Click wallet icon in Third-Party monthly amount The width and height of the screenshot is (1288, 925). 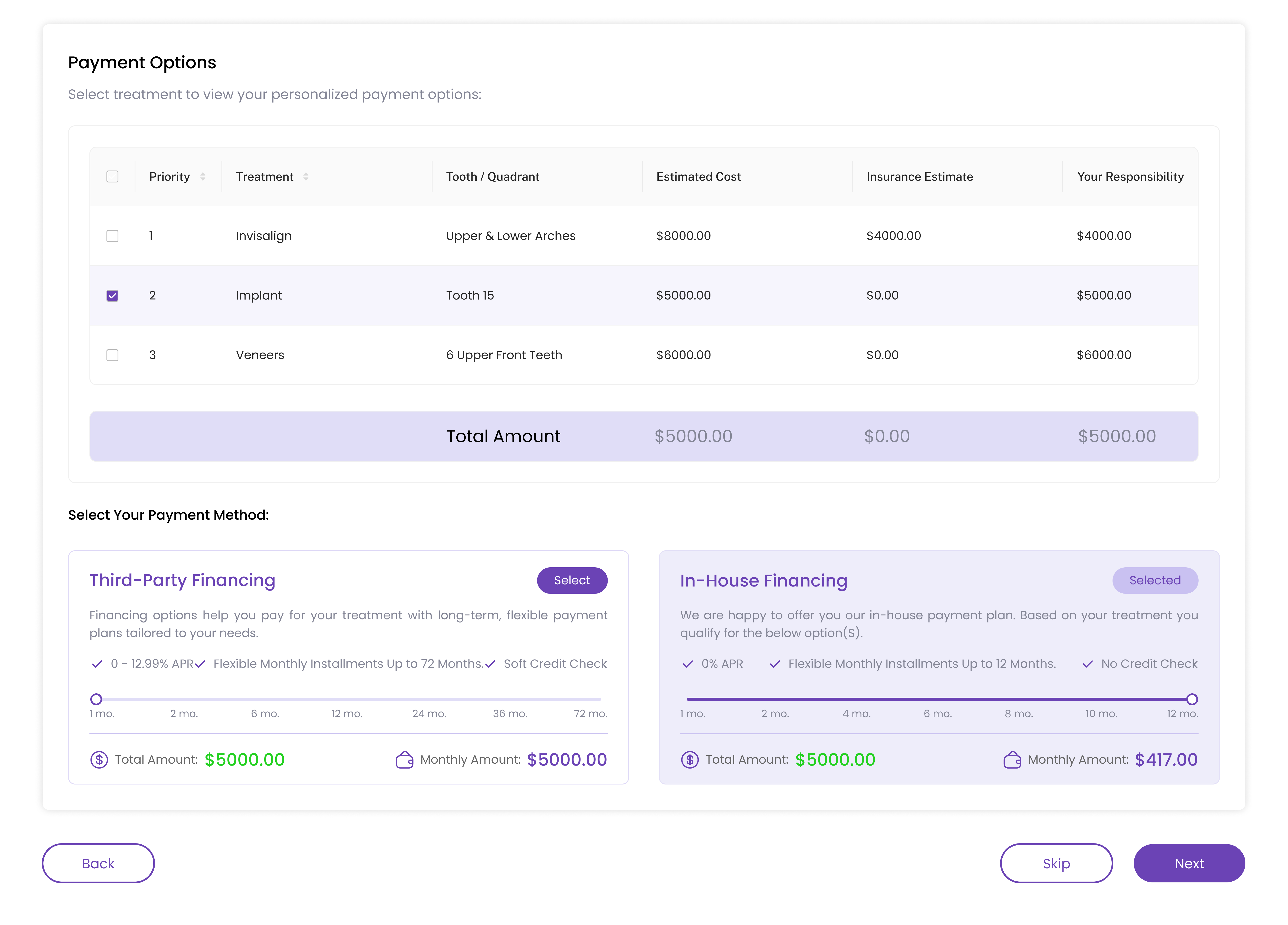(x=404, y=760)
